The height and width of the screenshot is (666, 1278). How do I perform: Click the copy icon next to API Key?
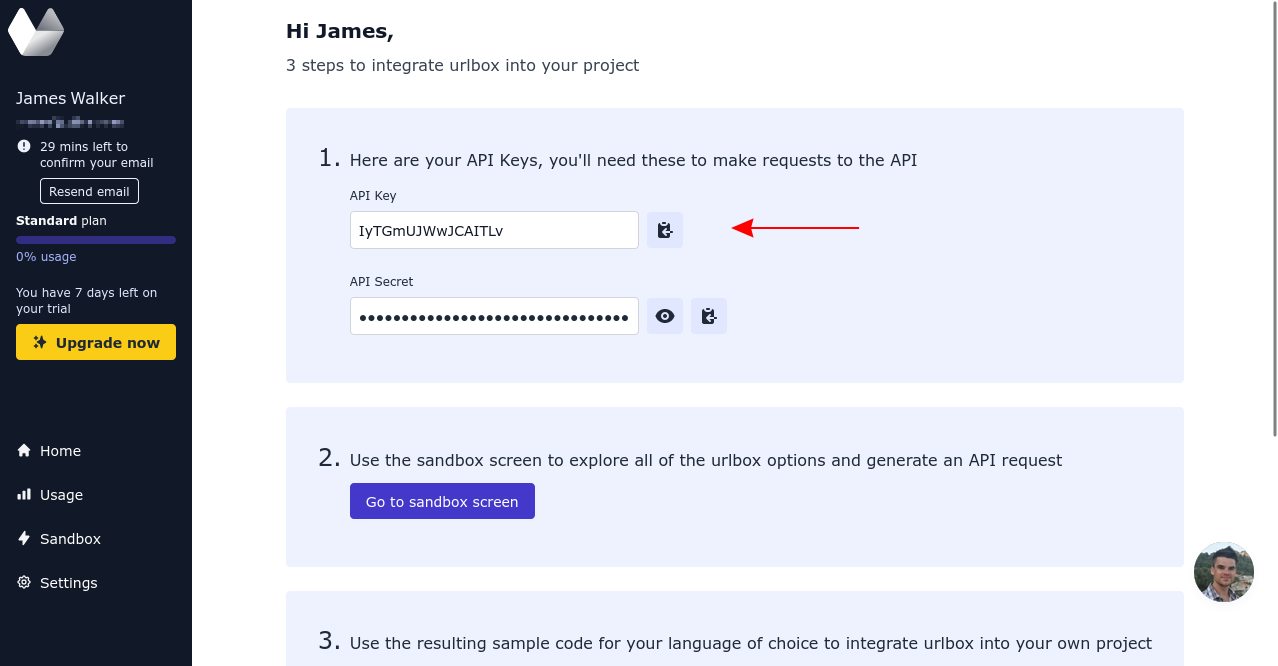664,230
